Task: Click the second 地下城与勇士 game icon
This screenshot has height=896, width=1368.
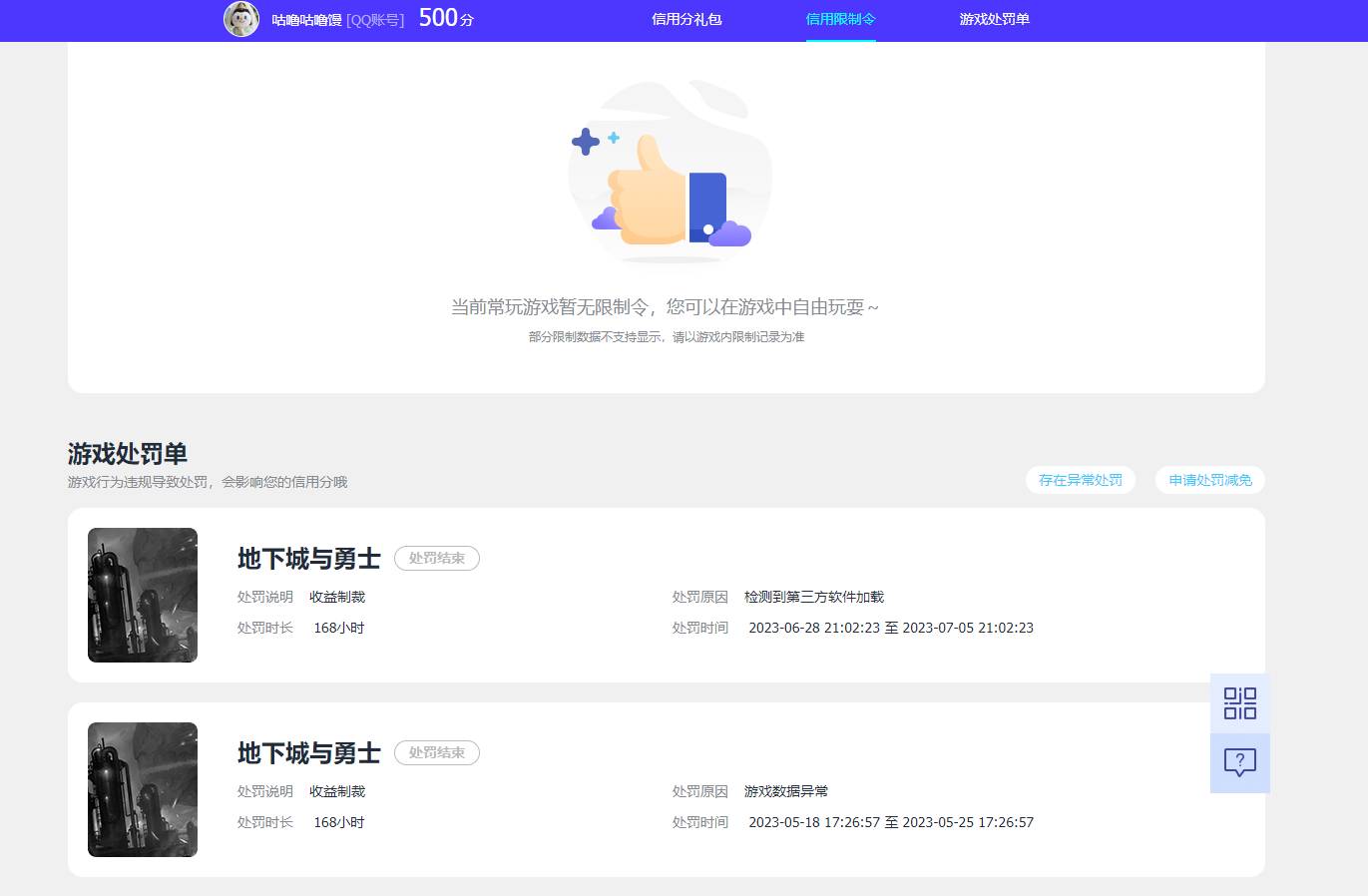Action: 142,789
